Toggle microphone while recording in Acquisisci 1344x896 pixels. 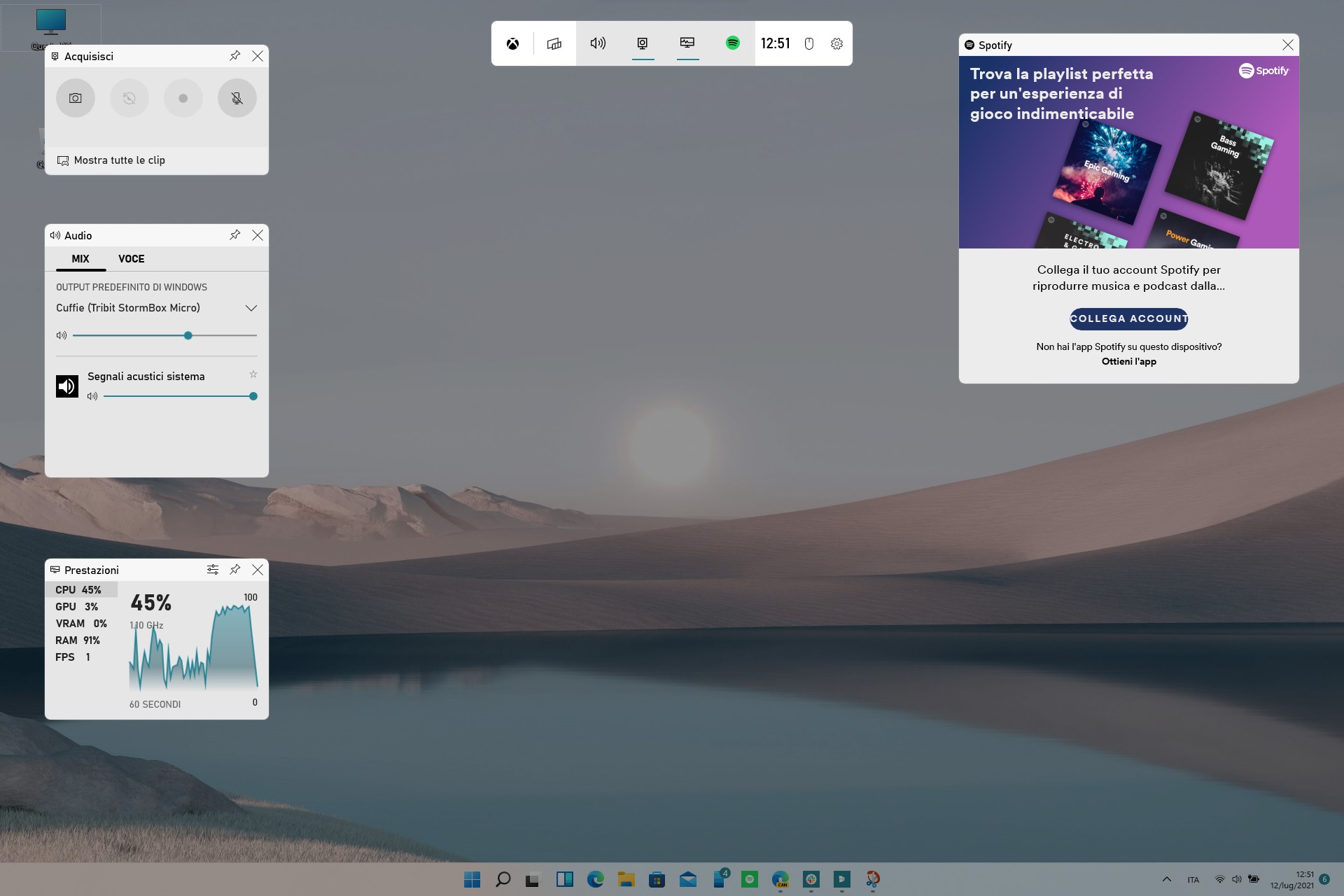[x=237, y=98]
